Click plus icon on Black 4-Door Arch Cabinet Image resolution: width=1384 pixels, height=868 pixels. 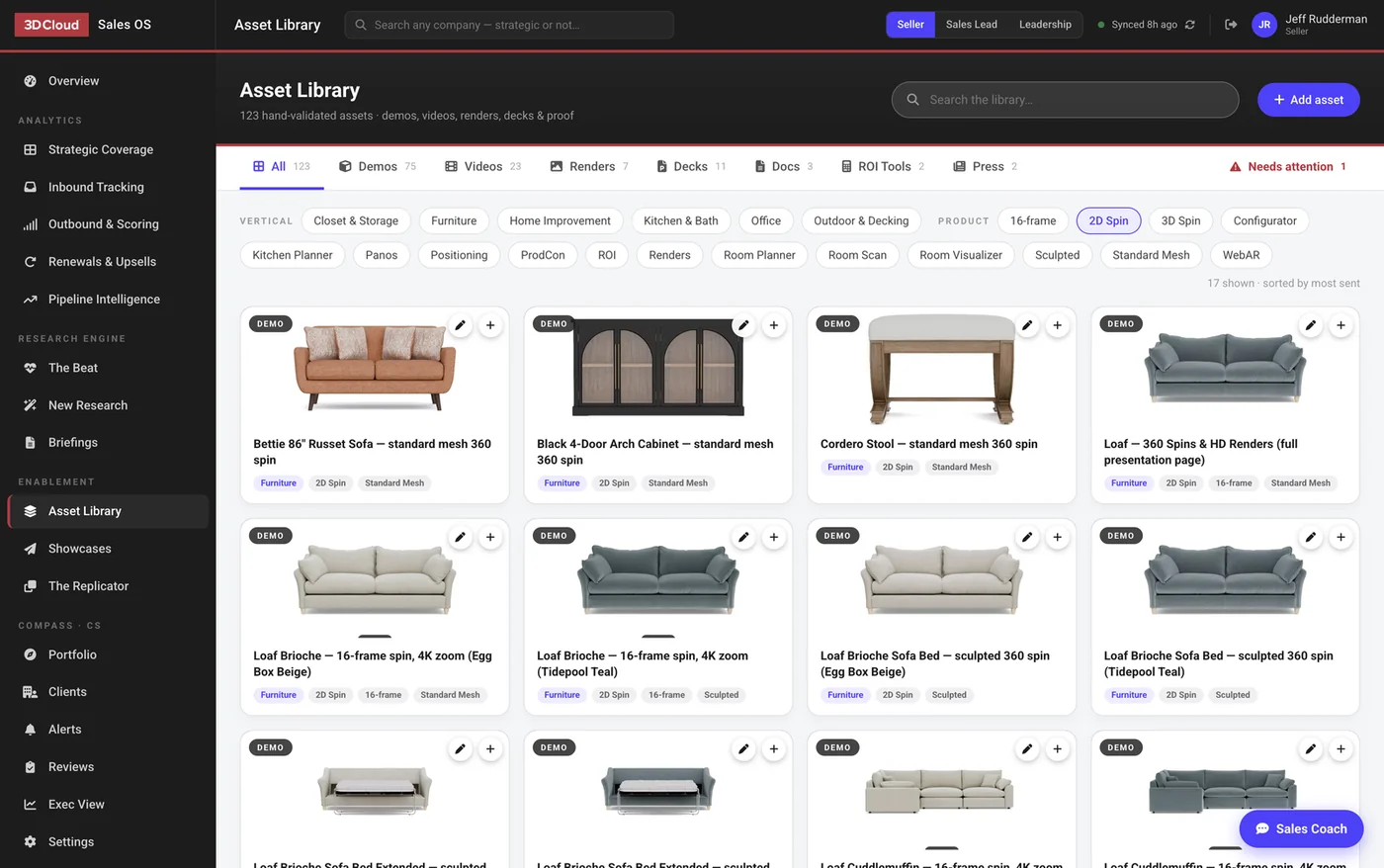pos(774,325)
